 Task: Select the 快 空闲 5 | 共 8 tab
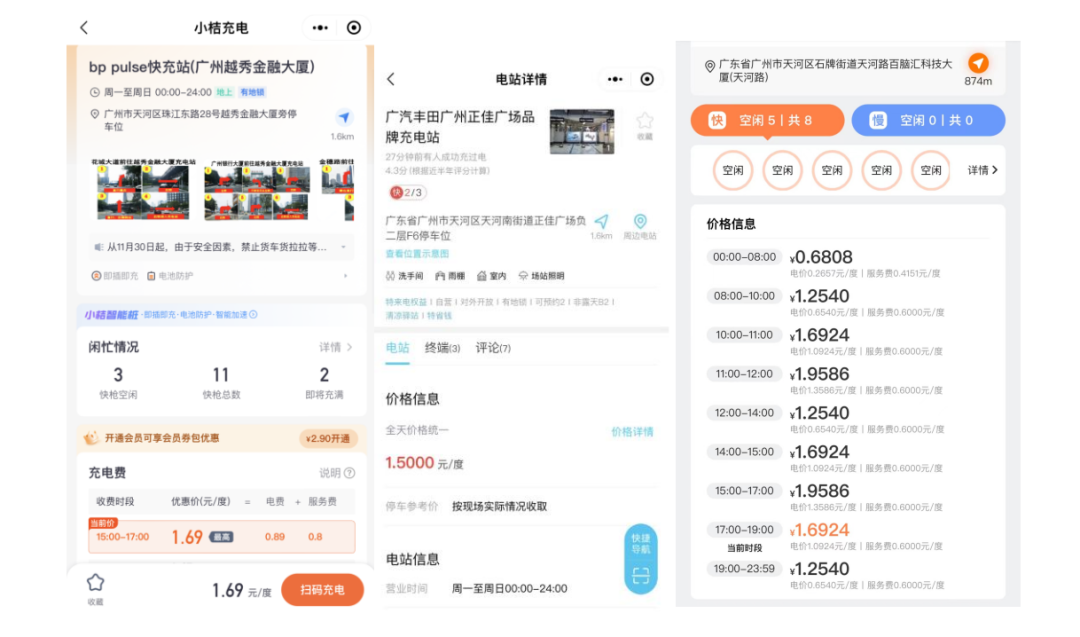(x=767, y=121)
